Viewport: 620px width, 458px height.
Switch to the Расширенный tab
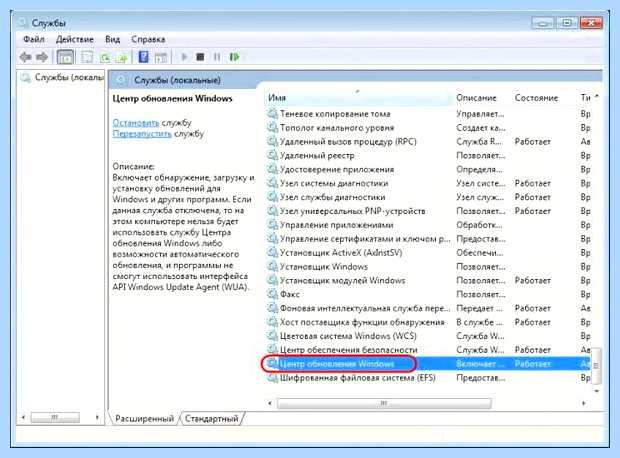[x=144, y=418]
